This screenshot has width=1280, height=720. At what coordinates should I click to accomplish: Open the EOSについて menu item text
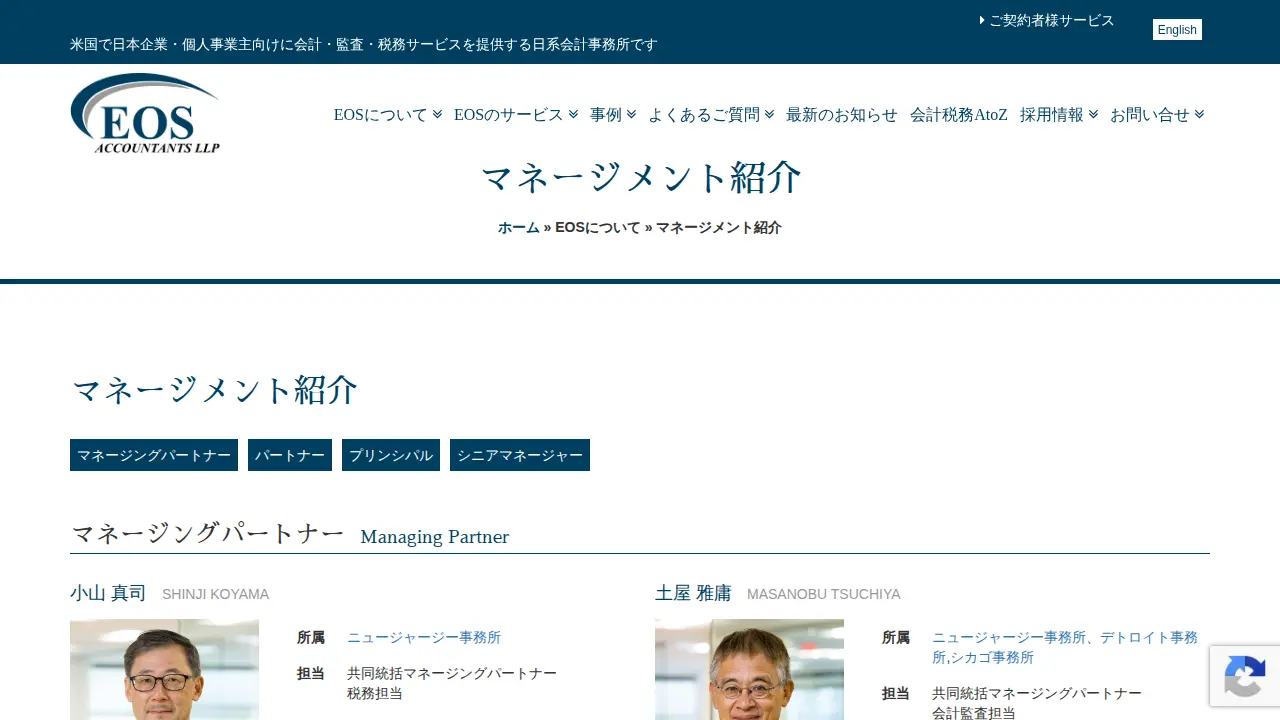coord(381,114)
